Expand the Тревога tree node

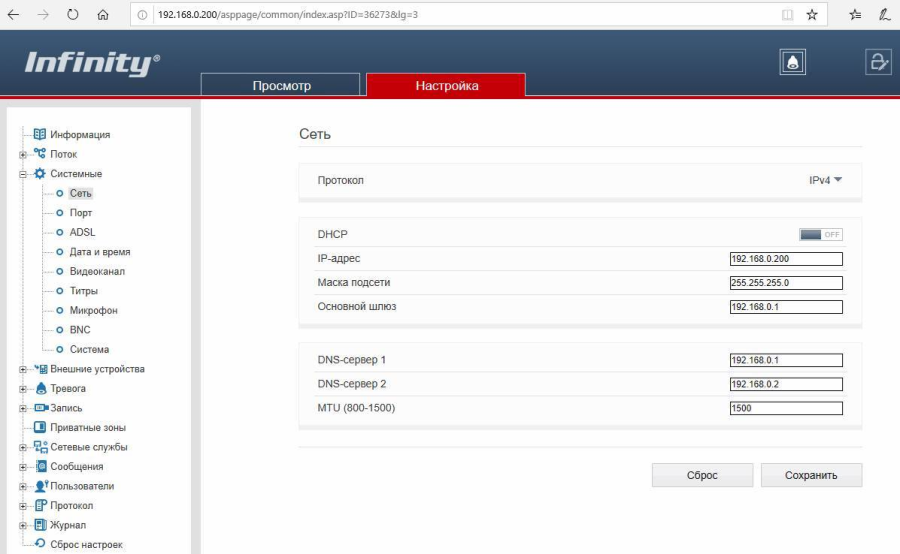click(x=23, y=389)
